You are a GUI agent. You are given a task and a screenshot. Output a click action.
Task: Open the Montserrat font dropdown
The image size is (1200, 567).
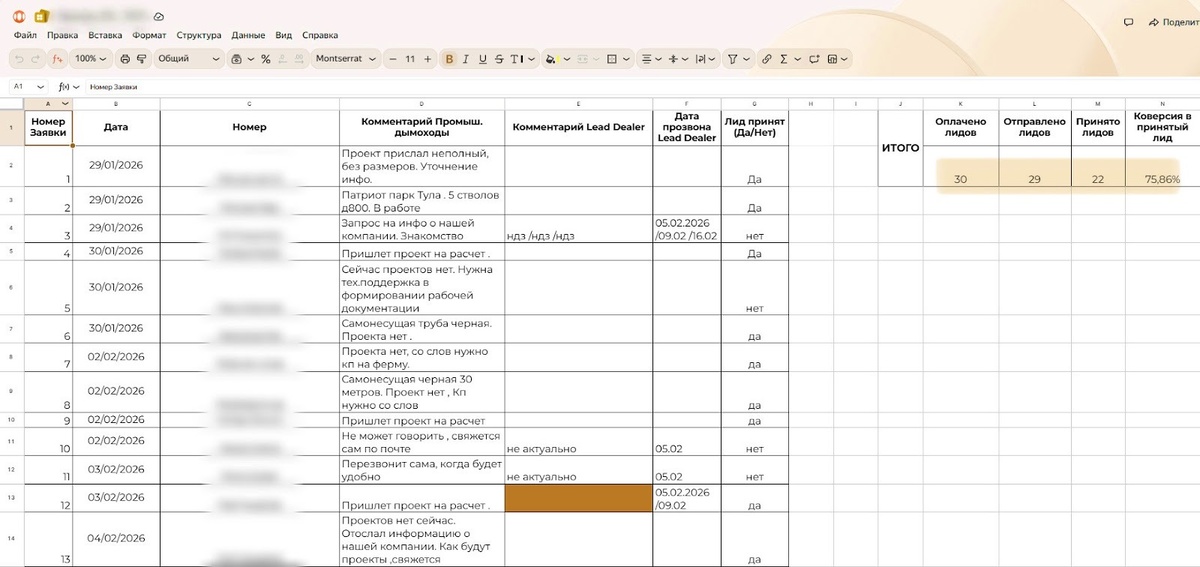345,59
